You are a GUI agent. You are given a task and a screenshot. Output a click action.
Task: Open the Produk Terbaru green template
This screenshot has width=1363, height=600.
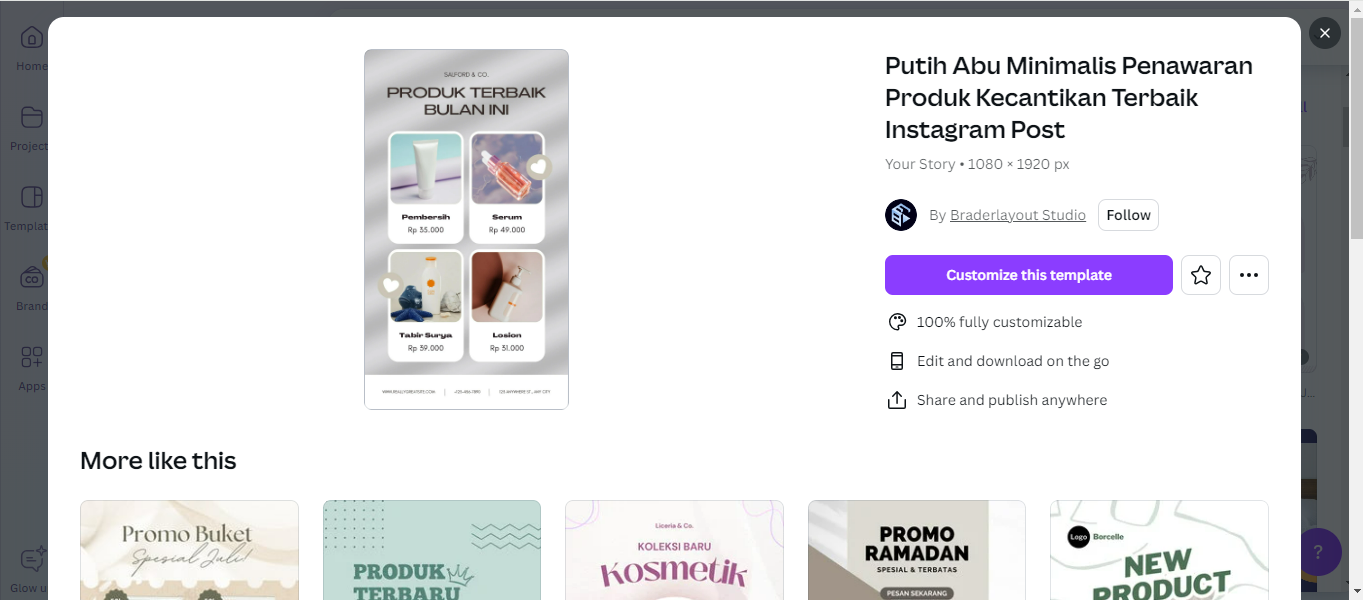(431, 550)
